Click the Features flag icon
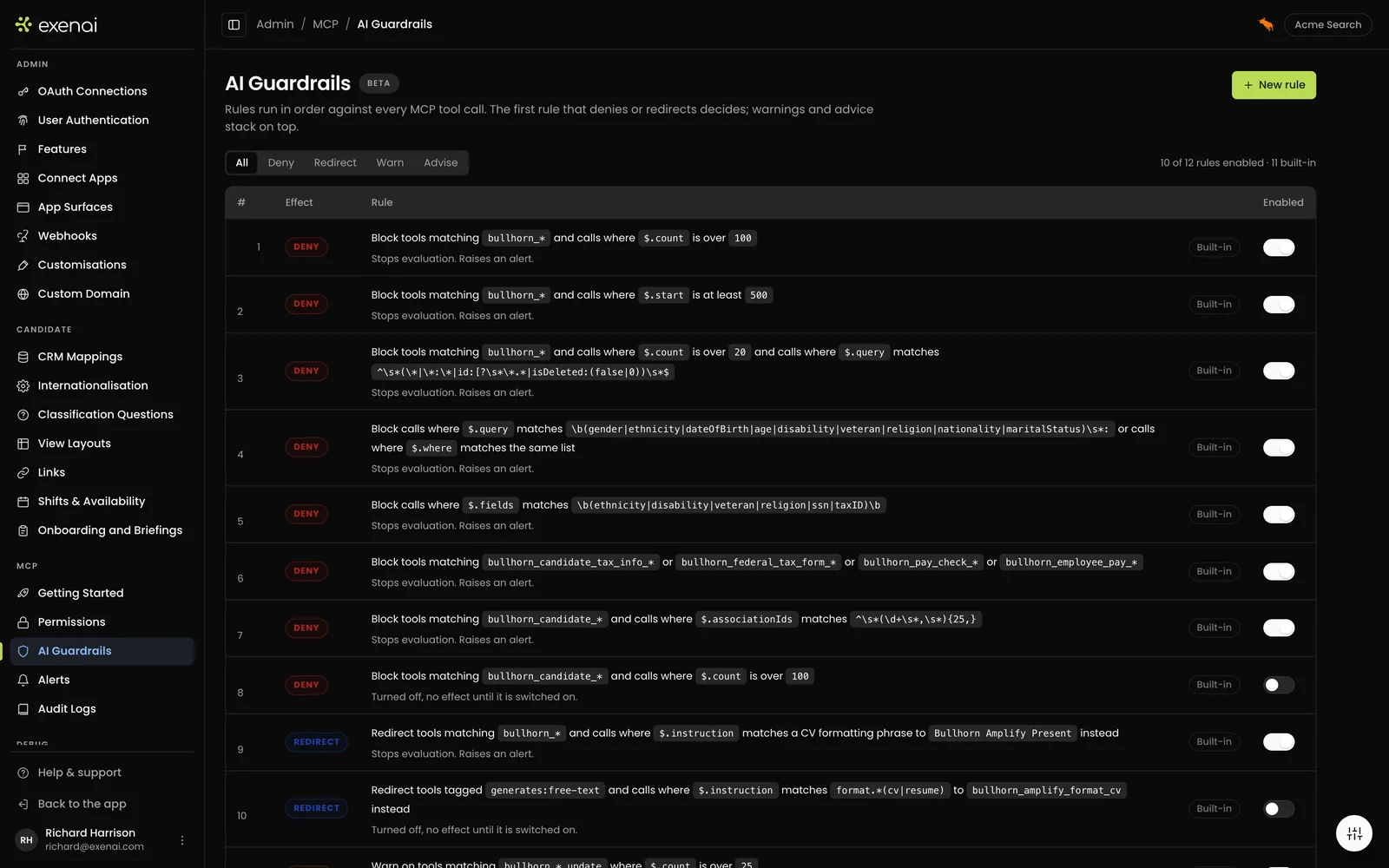 (x=23, y=149)
